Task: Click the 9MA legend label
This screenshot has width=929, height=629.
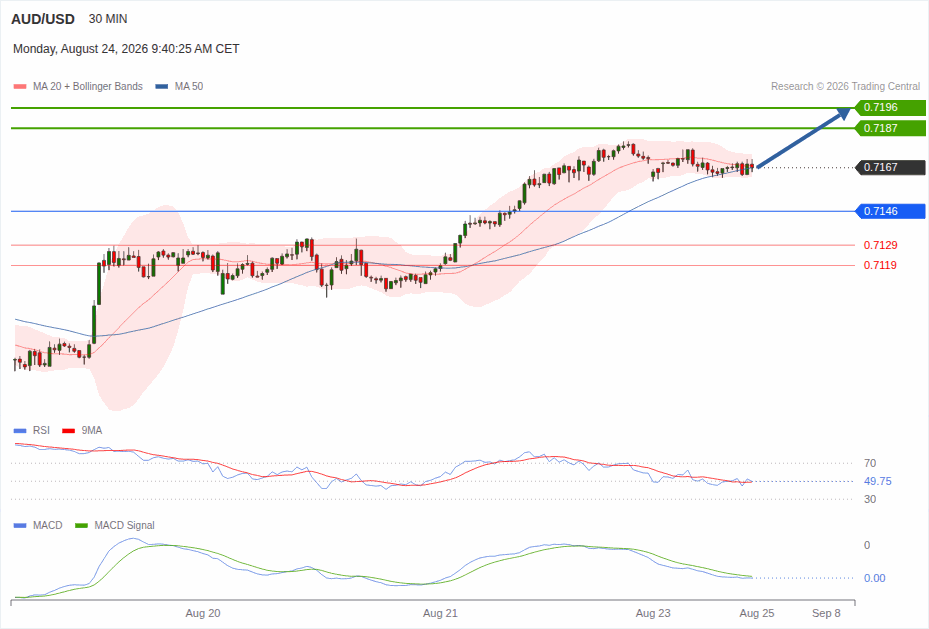Action: point(92,431)
